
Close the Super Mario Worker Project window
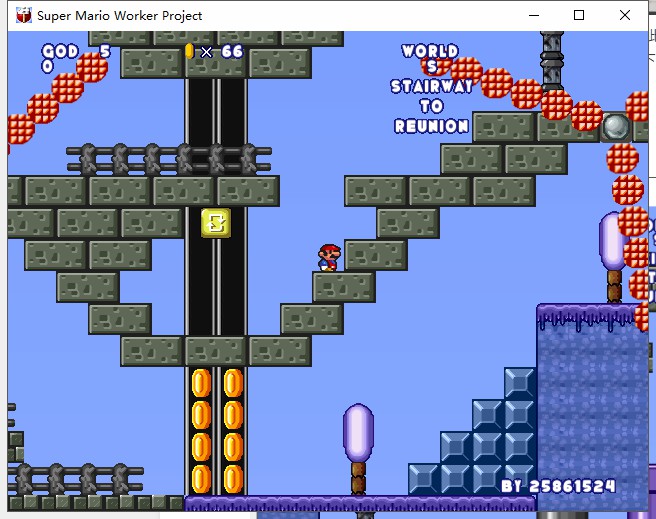click(x=625, y=15)
